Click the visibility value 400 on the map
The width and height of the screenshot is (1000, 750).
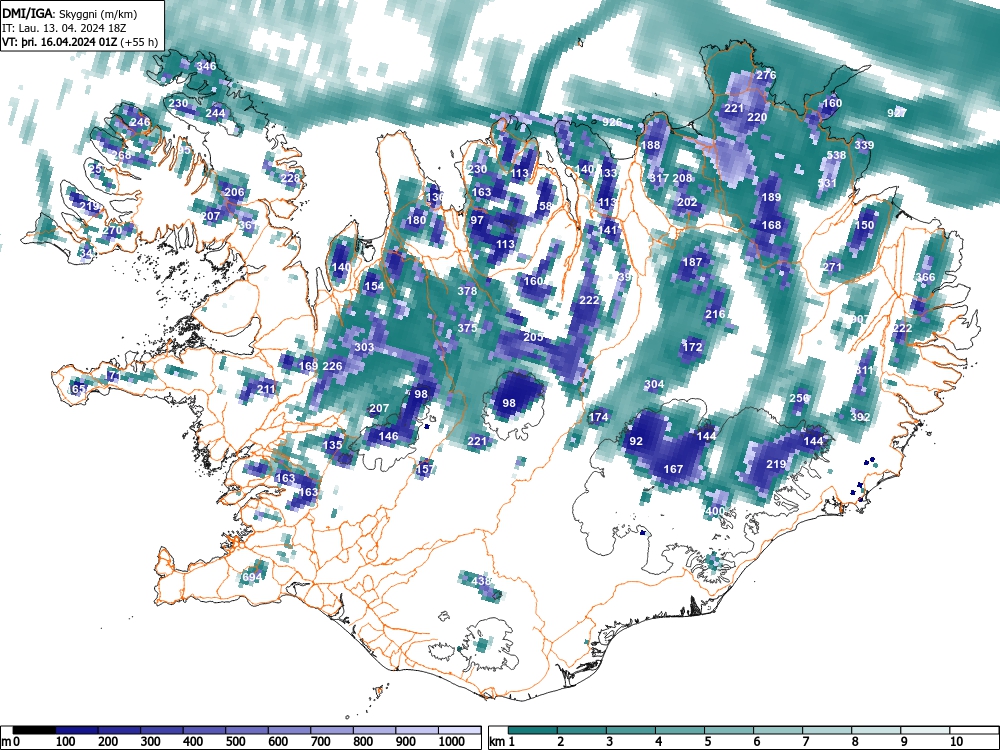tap(716, 511)
